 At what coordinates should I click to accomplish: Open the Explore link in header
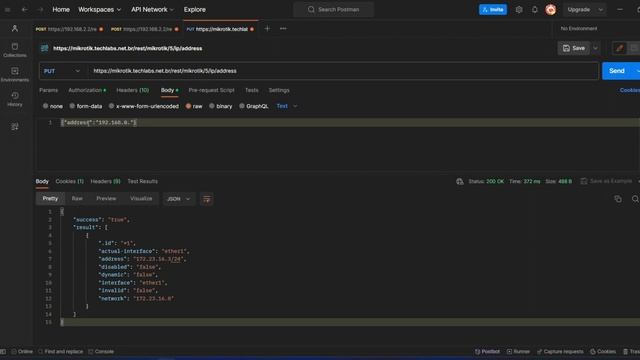click(x=195, y=9)
